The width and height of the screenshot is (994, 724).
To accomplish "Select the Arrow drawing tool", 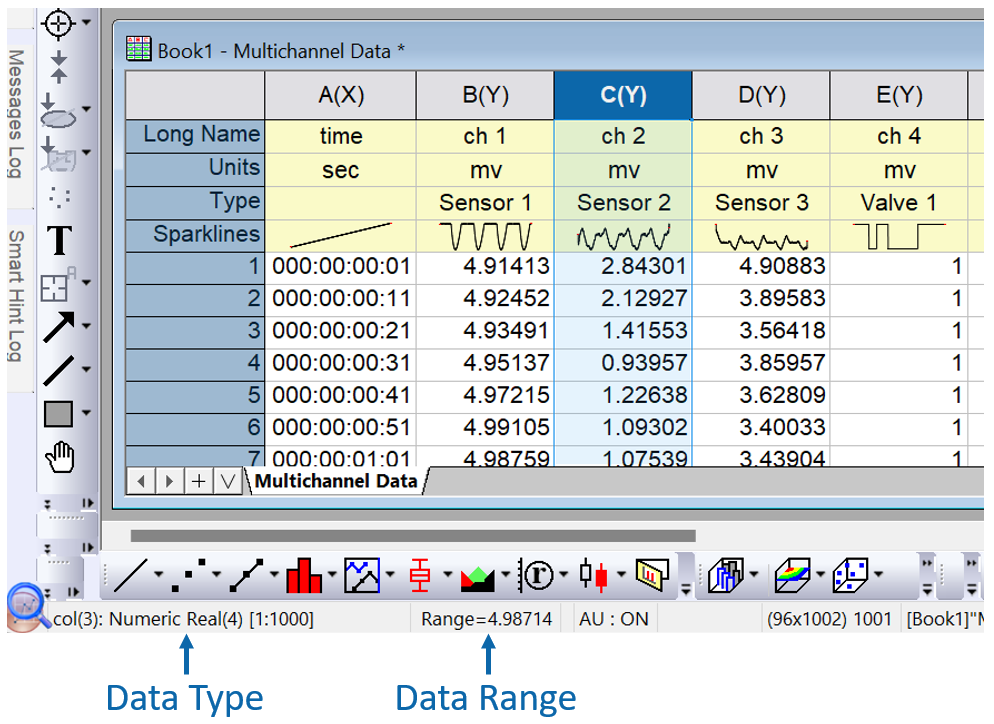I will pyautogui.click(x=59, y=327).
